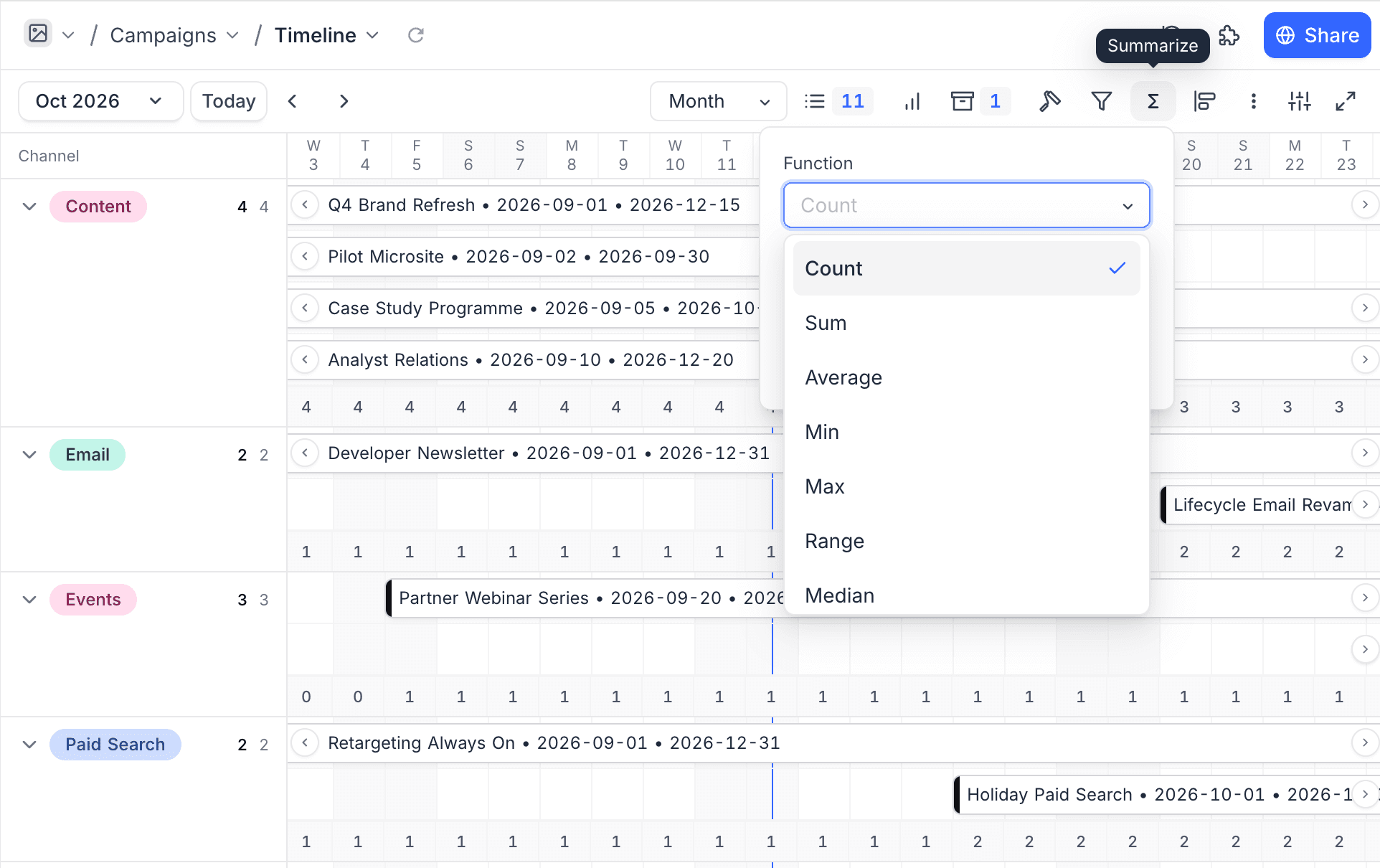1380x868 pixels.
Task: Open the Oct 2026 date dropdown
Action: click(100, 101)
